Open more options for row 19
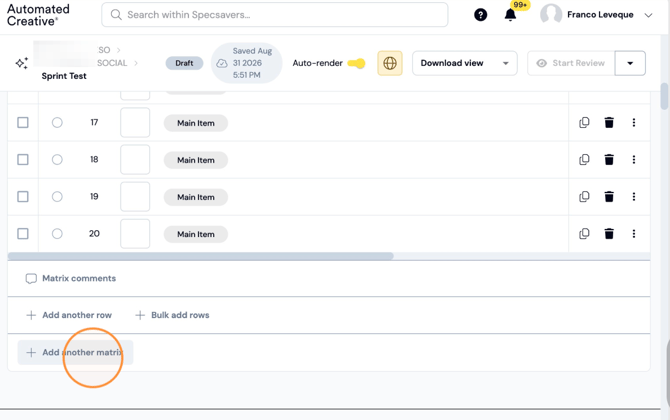The image size is (670, 420). click(x=634, y=197)
